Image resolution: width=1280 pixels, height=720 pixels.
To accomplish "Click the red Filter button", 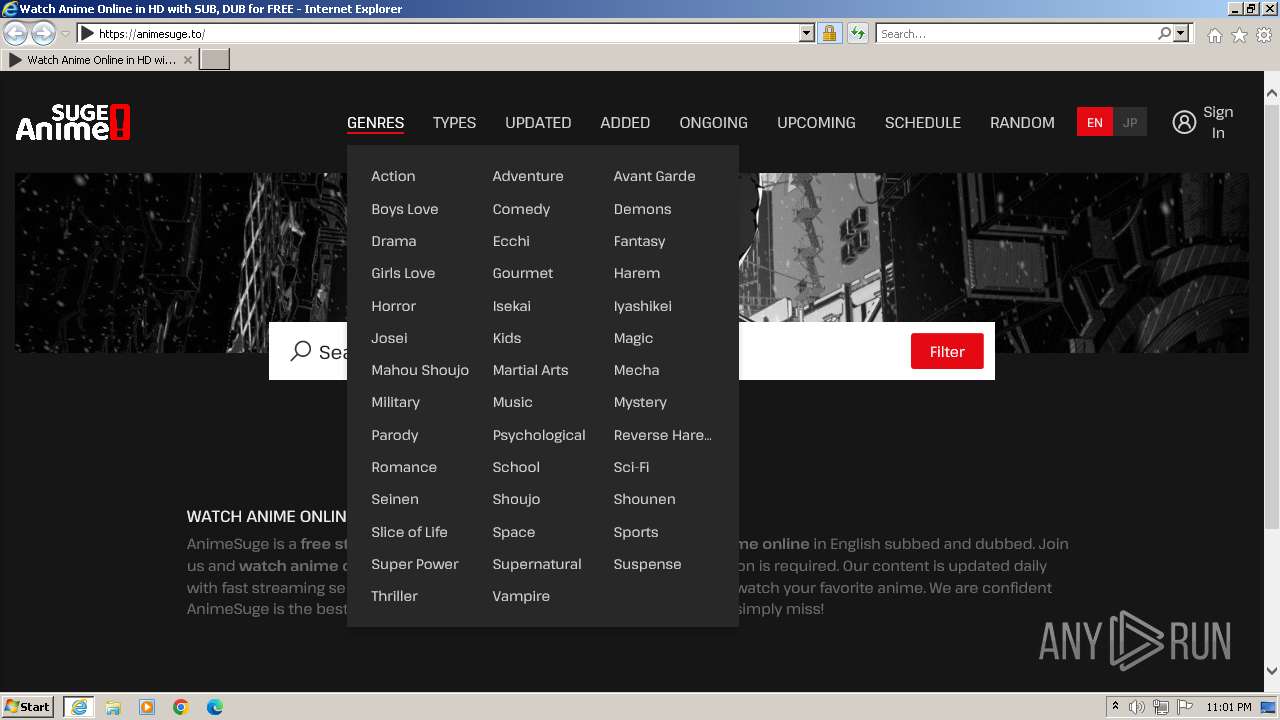I will 947,351.
